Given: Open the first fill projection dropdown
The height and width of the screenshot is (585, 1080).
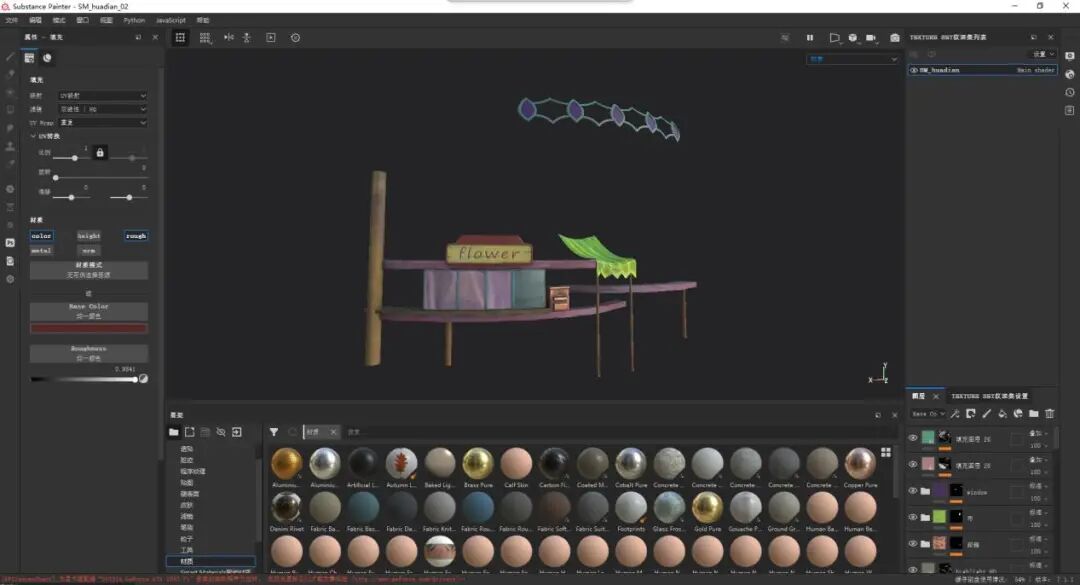Looking at the screenshot, I should click(103, 96).
